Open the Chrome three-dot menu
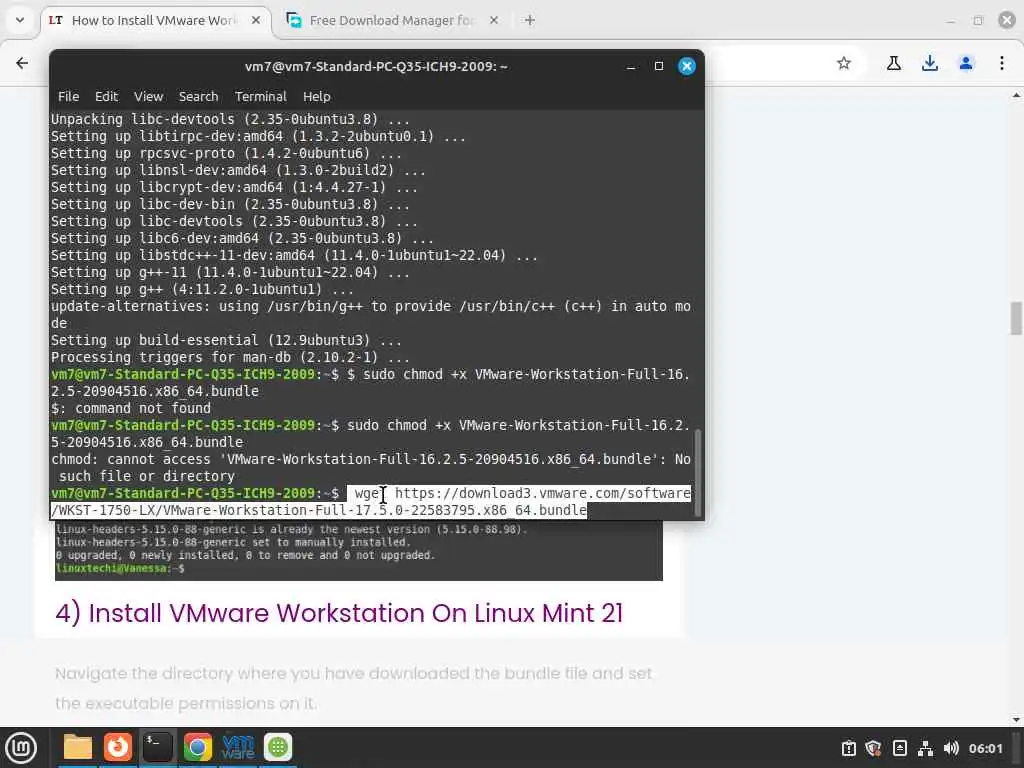The height and width of the screenshot is (768, 1024). [1002, 63]
